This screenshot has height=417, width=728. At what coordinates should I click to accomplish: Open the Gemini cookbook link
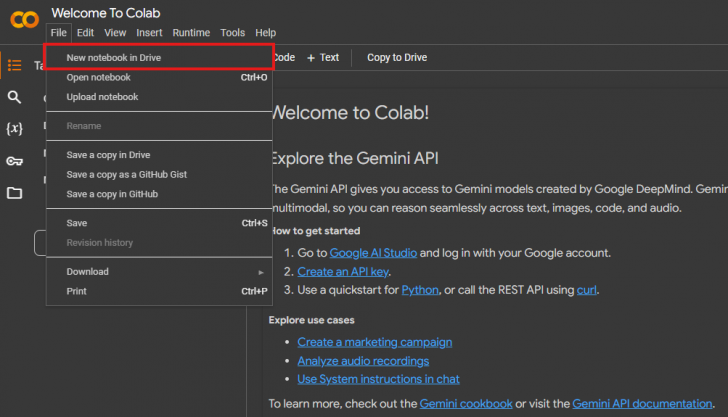(x=466, y=404)
